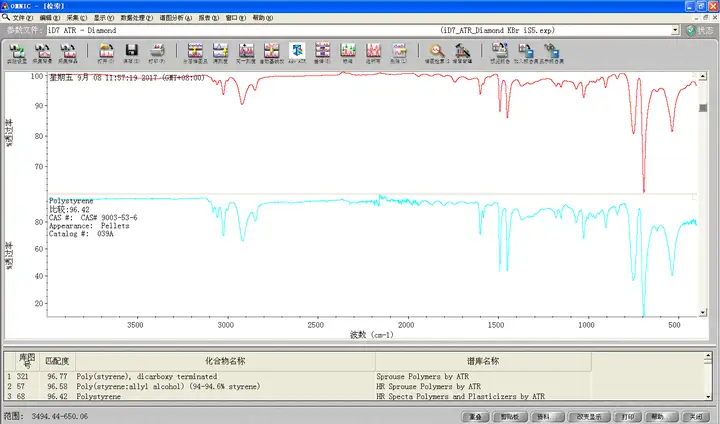Click the 剪贴板 (Clipboard) button
This screenshot has height=424, width=720.
pyautogui.click(x=510, y=417)
